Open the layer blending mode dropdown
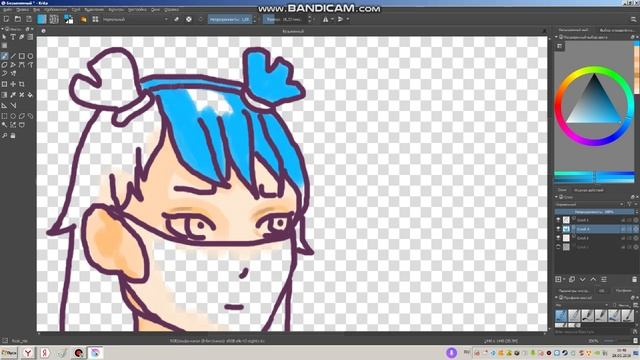The image size is (640, 360). pyautogui.click(x=589, y=204)
